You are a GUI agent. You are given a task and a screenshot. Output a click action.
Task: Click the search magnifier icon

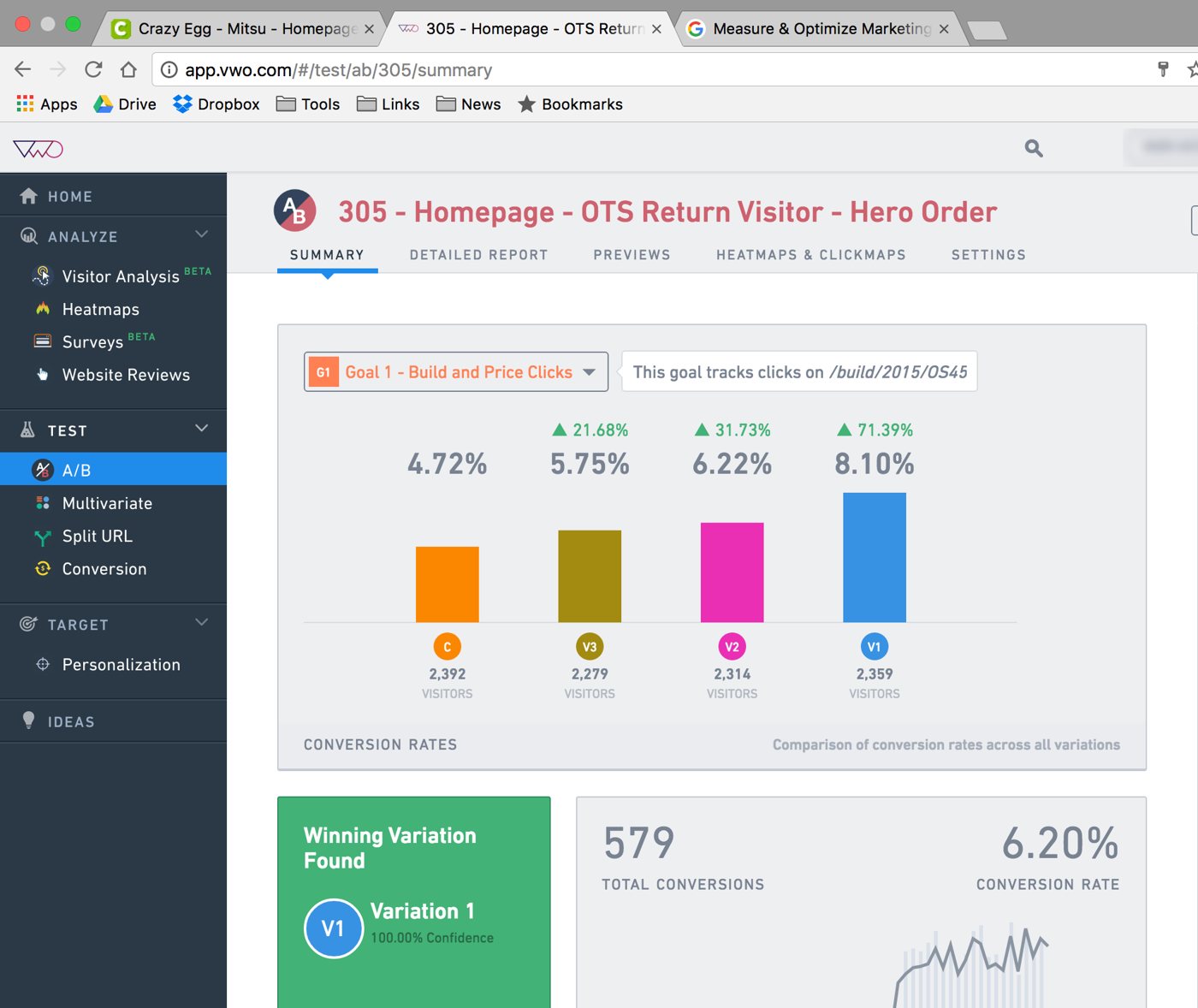coord(1034,148)
